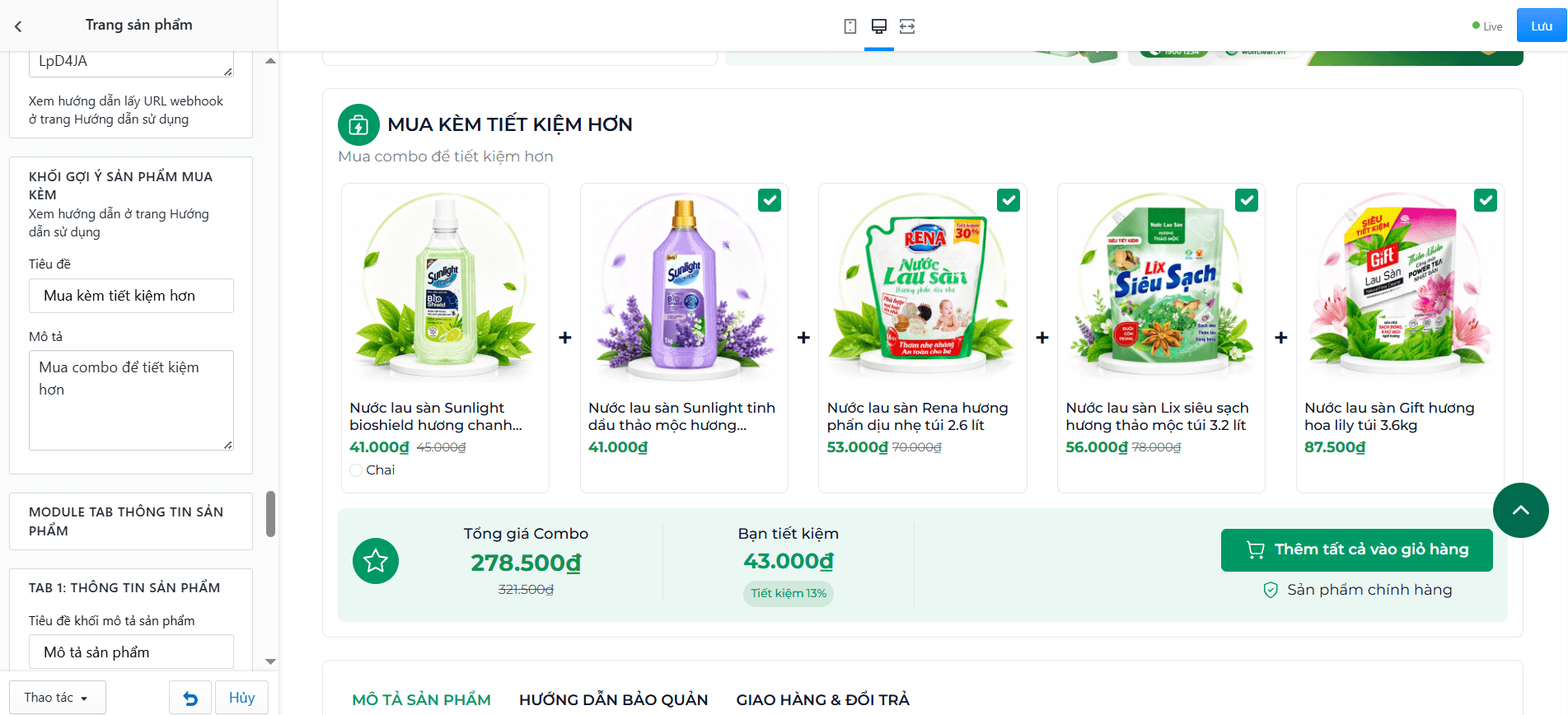Open the Thao tác dropdown
The image size is (1568, 715).
click(58, 698)
